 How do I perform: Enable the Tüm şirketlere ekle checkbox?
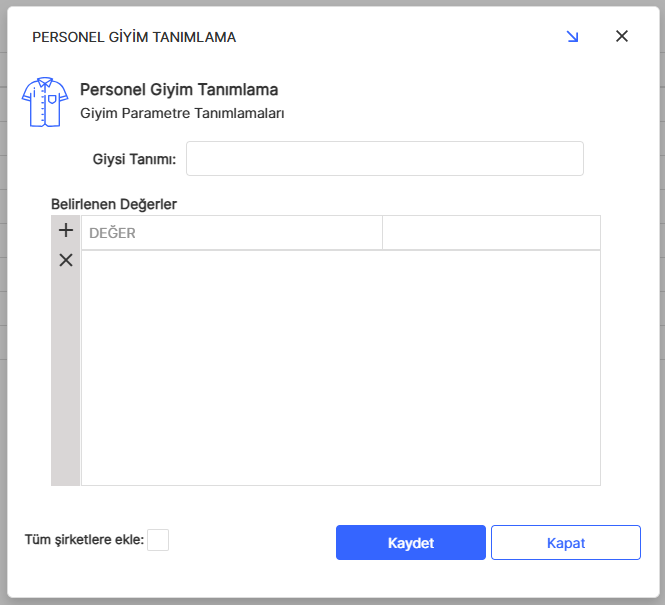158,540
